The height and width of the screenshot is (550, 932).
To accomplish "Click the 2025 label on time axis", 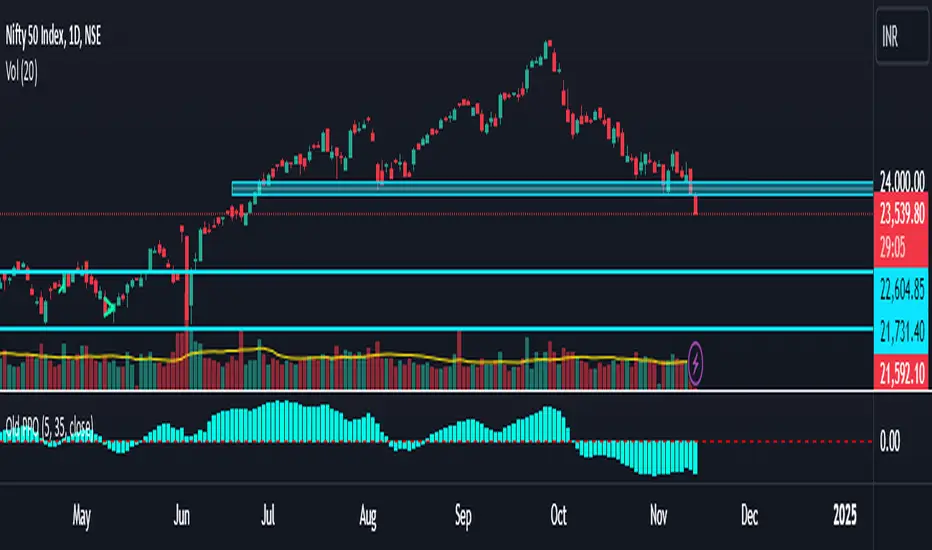I will [845, 515].
